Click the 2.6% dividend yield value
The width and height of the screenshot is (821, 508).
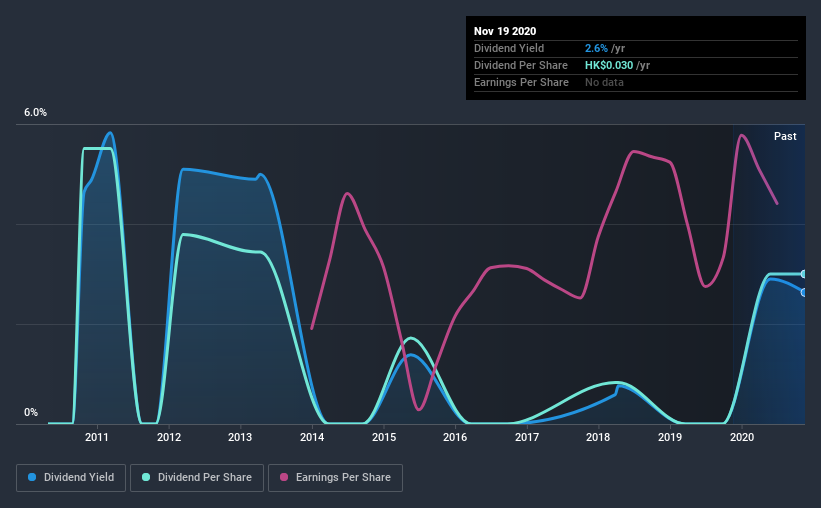click(x=596, y=48)
